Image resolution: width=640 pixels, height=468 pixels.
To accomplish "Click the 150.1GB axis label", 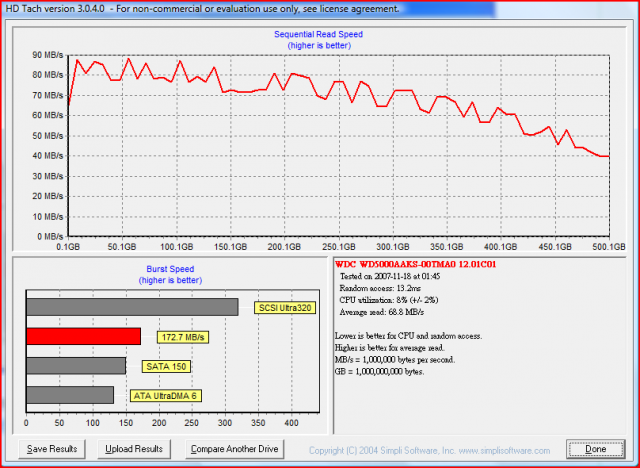I will [x=230, y=247].
